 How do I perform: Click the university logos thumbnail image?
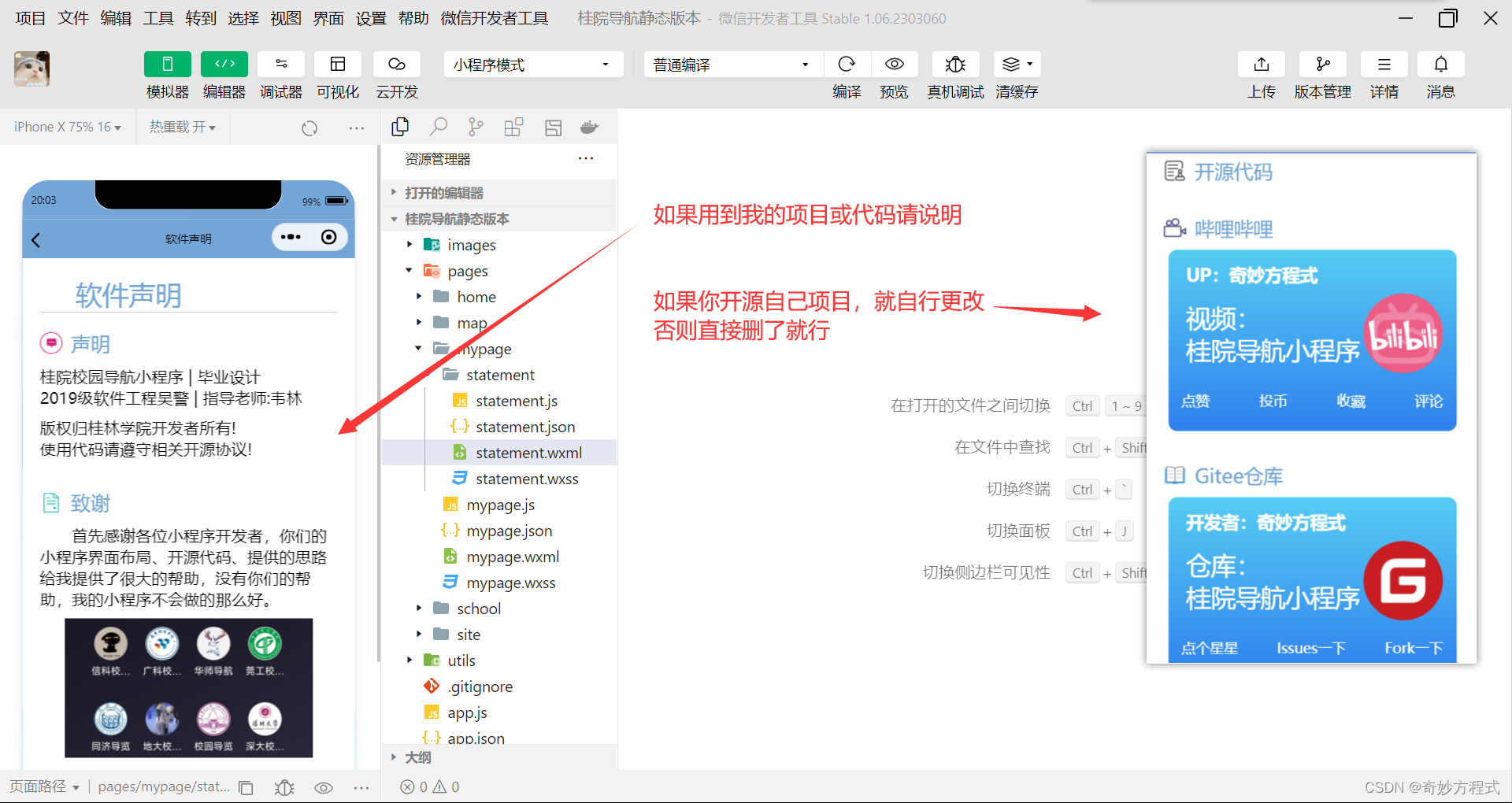point(189,688)
